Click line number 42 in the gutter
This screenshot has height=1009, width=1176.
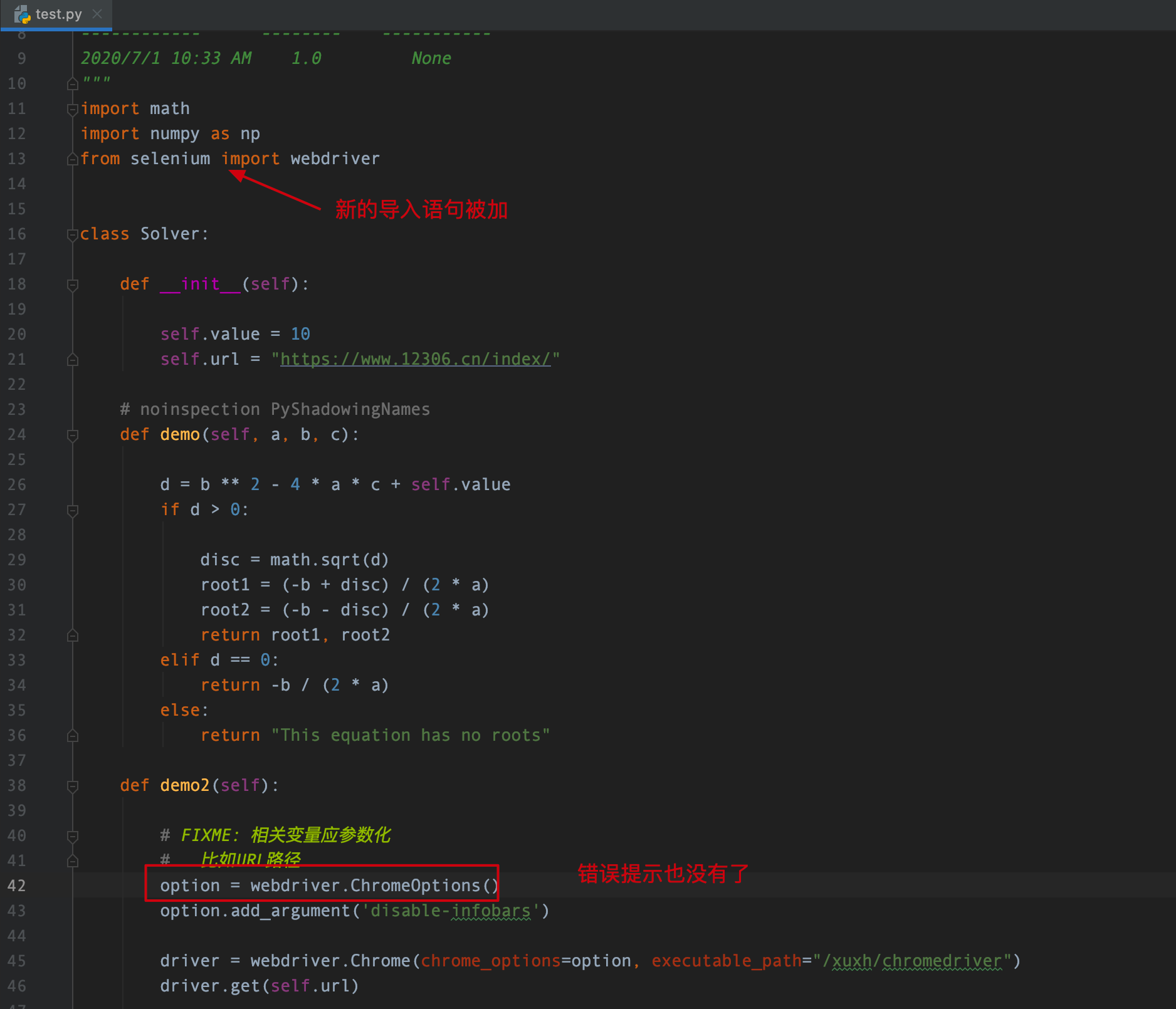point(17,886)
